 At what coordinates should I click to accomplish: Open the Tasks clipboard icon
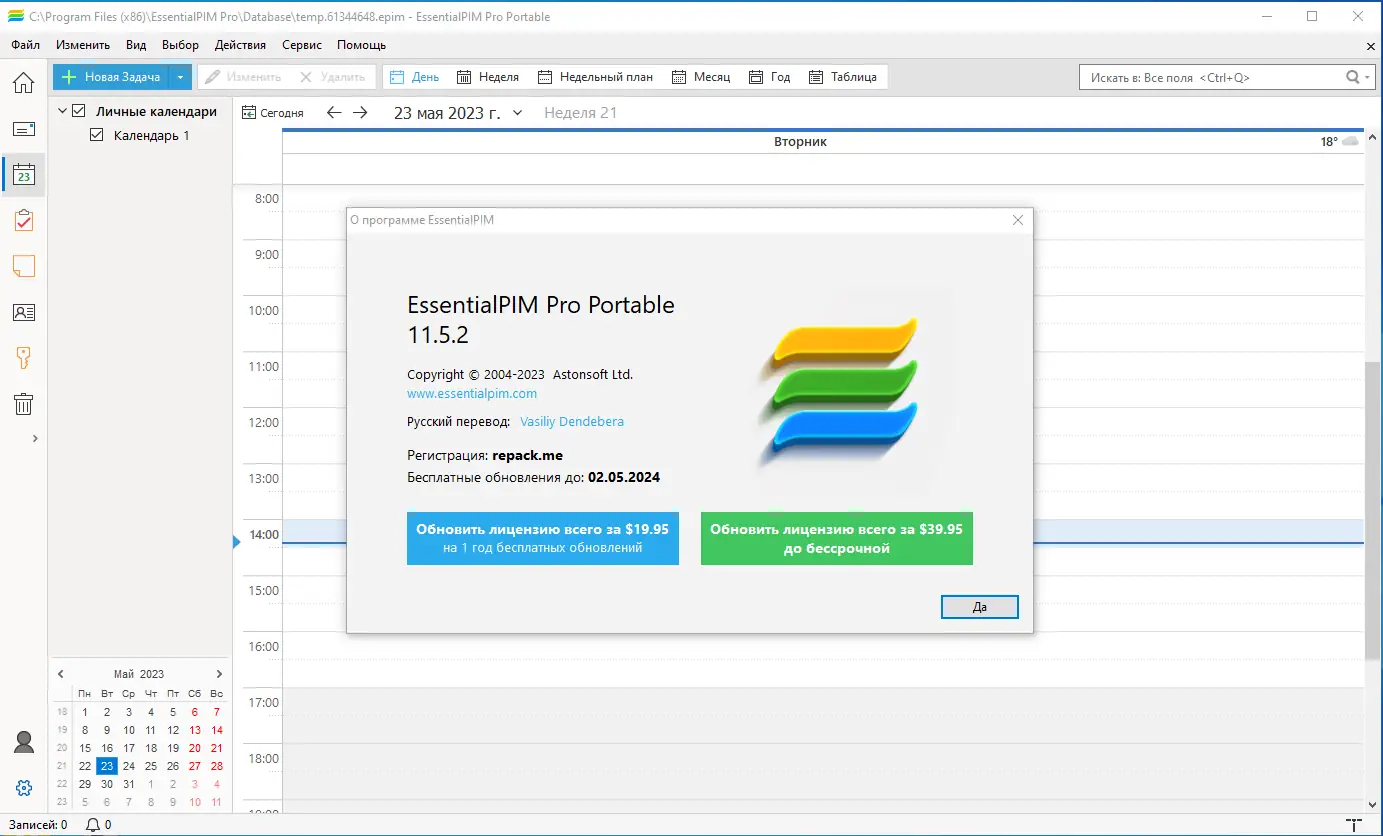point(23,220)
